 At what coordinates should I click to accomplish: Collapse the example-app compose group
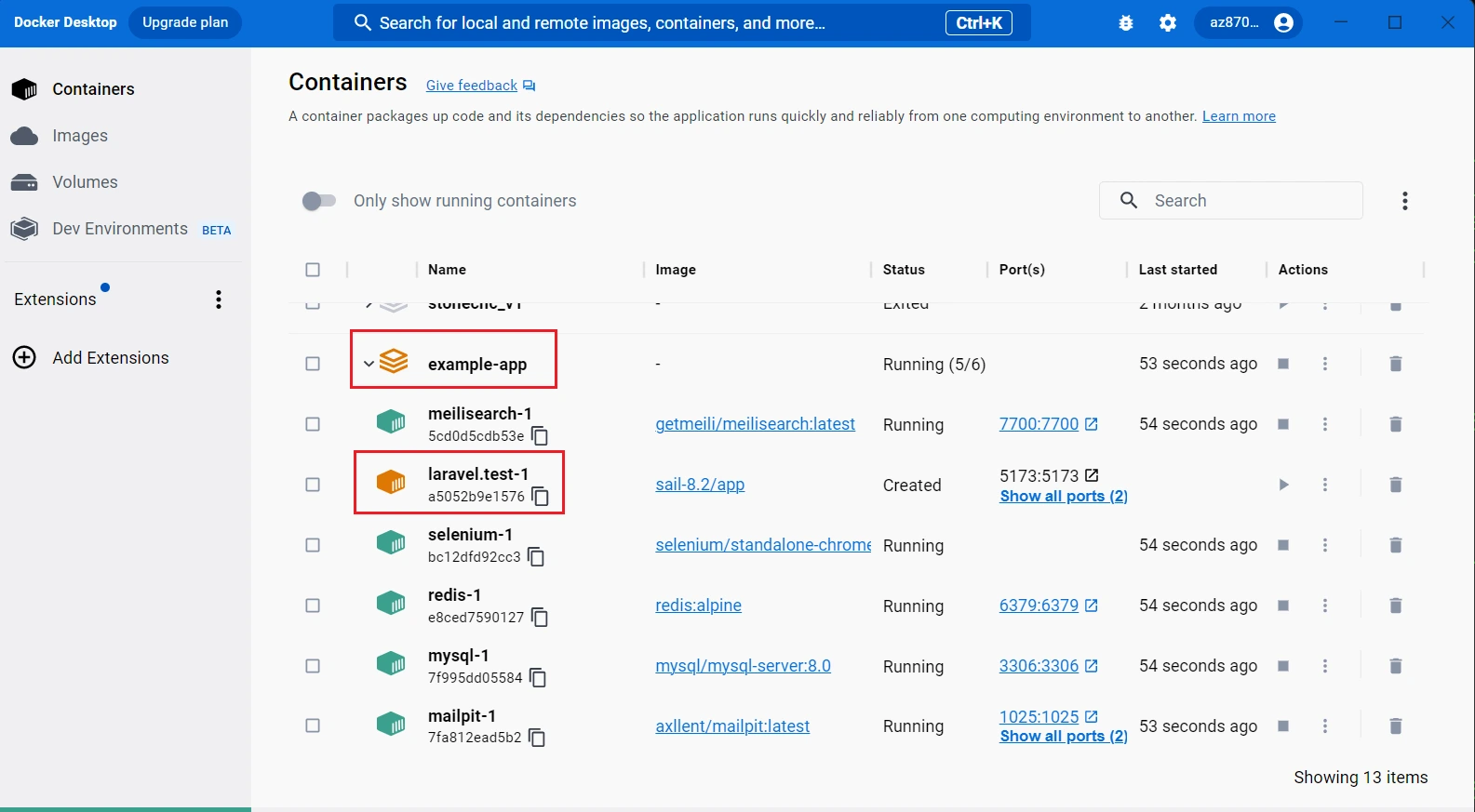tap(369, 364)
